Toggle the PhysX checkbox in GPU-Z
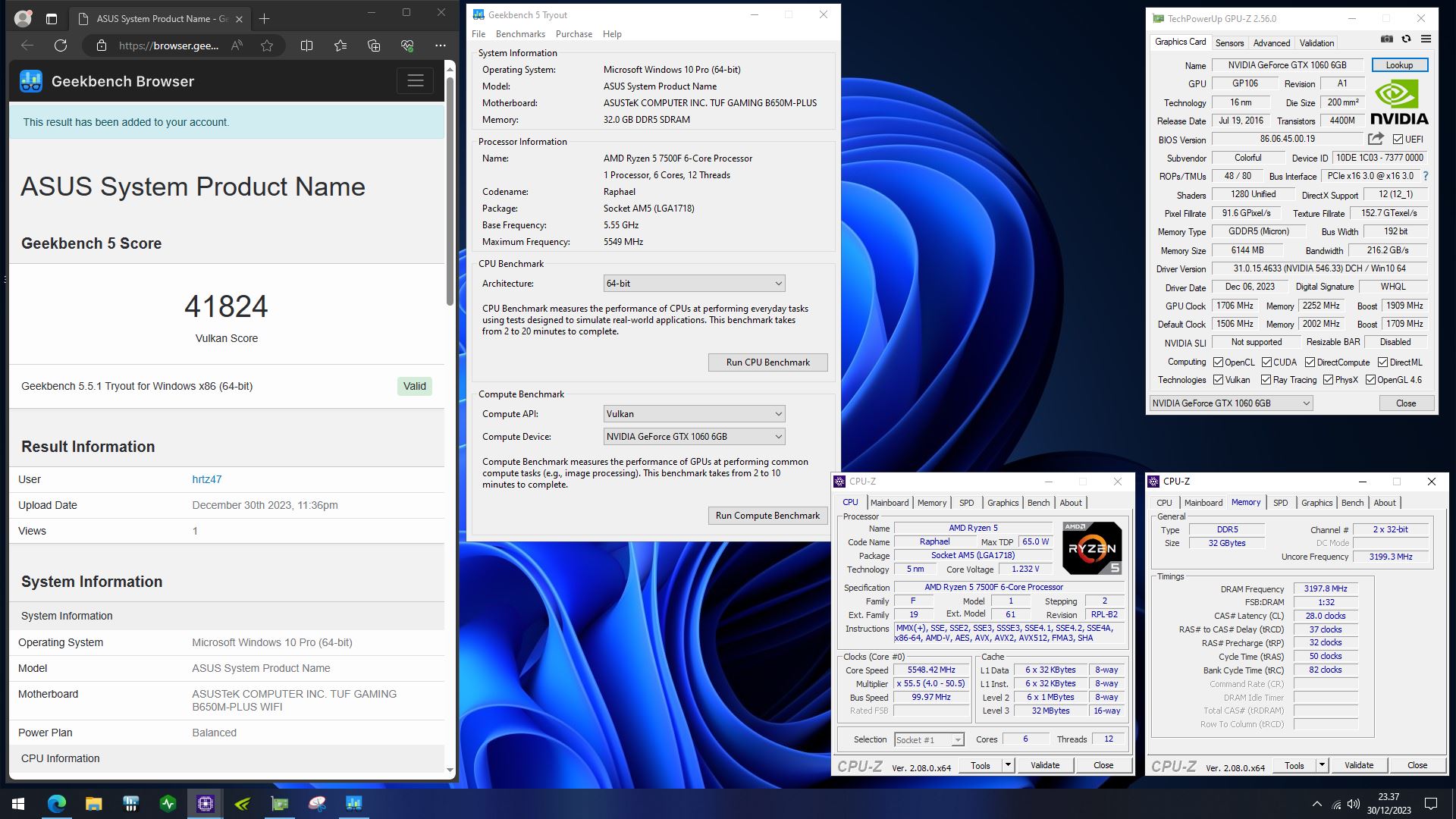1456x819 pixels. click(x=1328, y=380)
